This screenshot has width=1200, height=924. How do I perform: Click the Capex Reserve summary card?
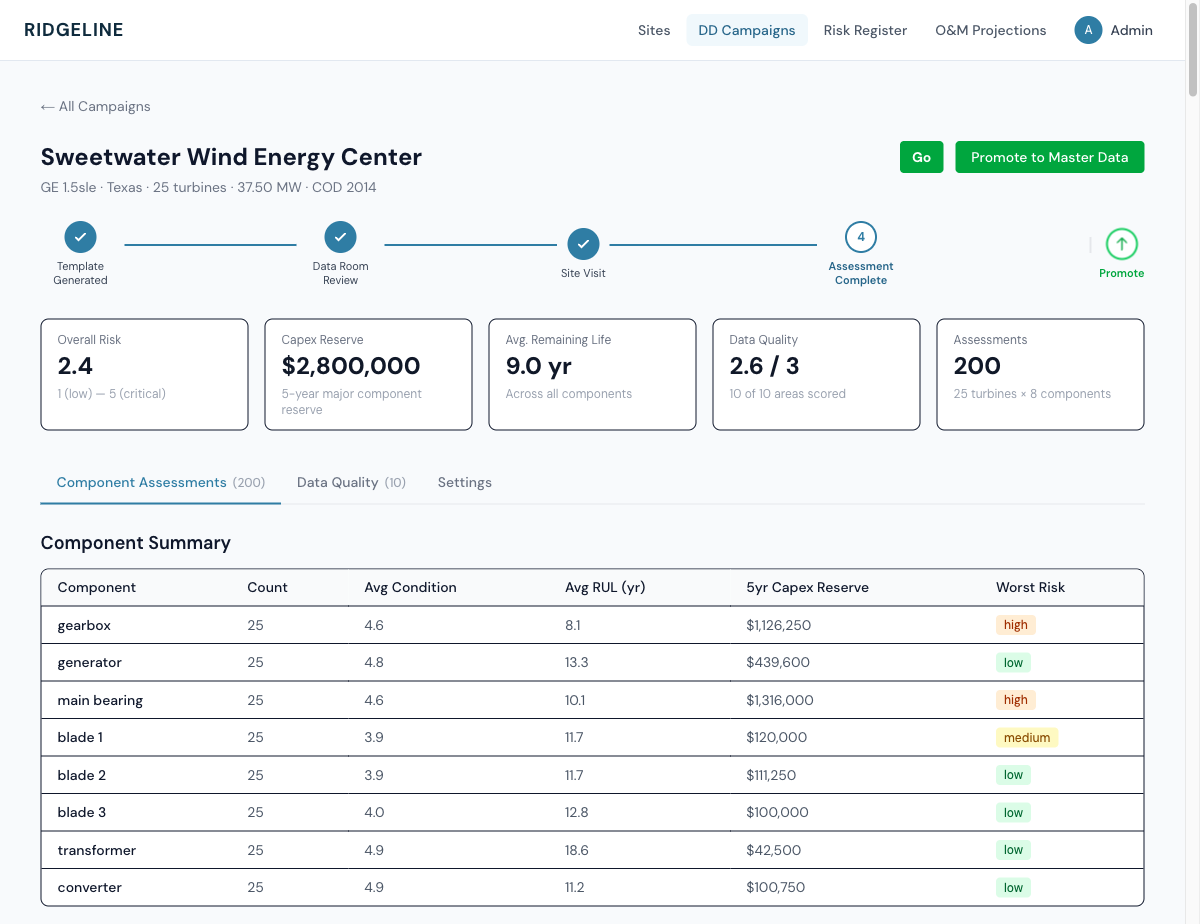(x=368, y=374)
